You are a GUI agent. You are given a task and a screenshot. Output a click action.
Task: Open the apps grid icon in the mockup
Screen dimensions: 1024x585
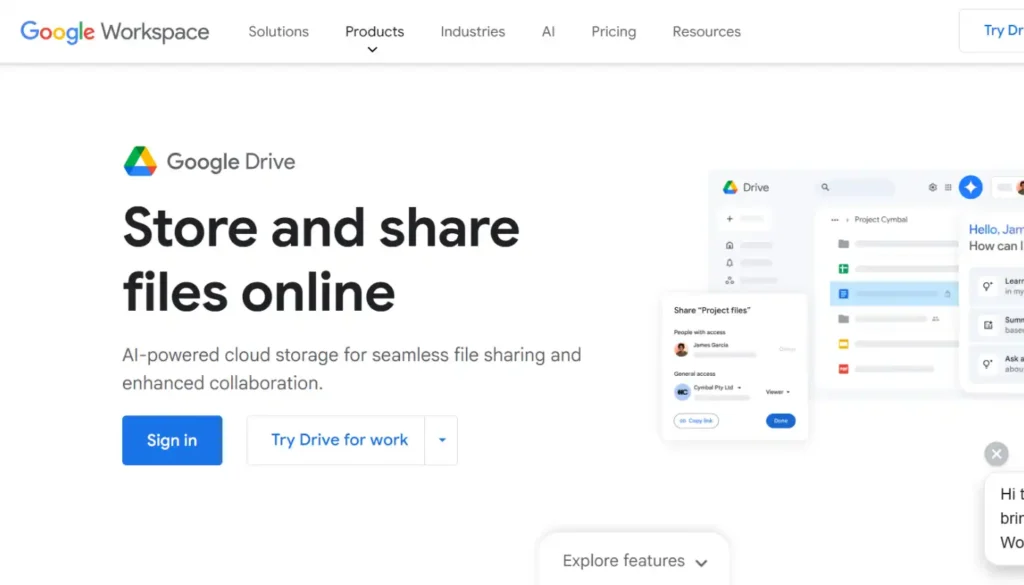(948, 187)
